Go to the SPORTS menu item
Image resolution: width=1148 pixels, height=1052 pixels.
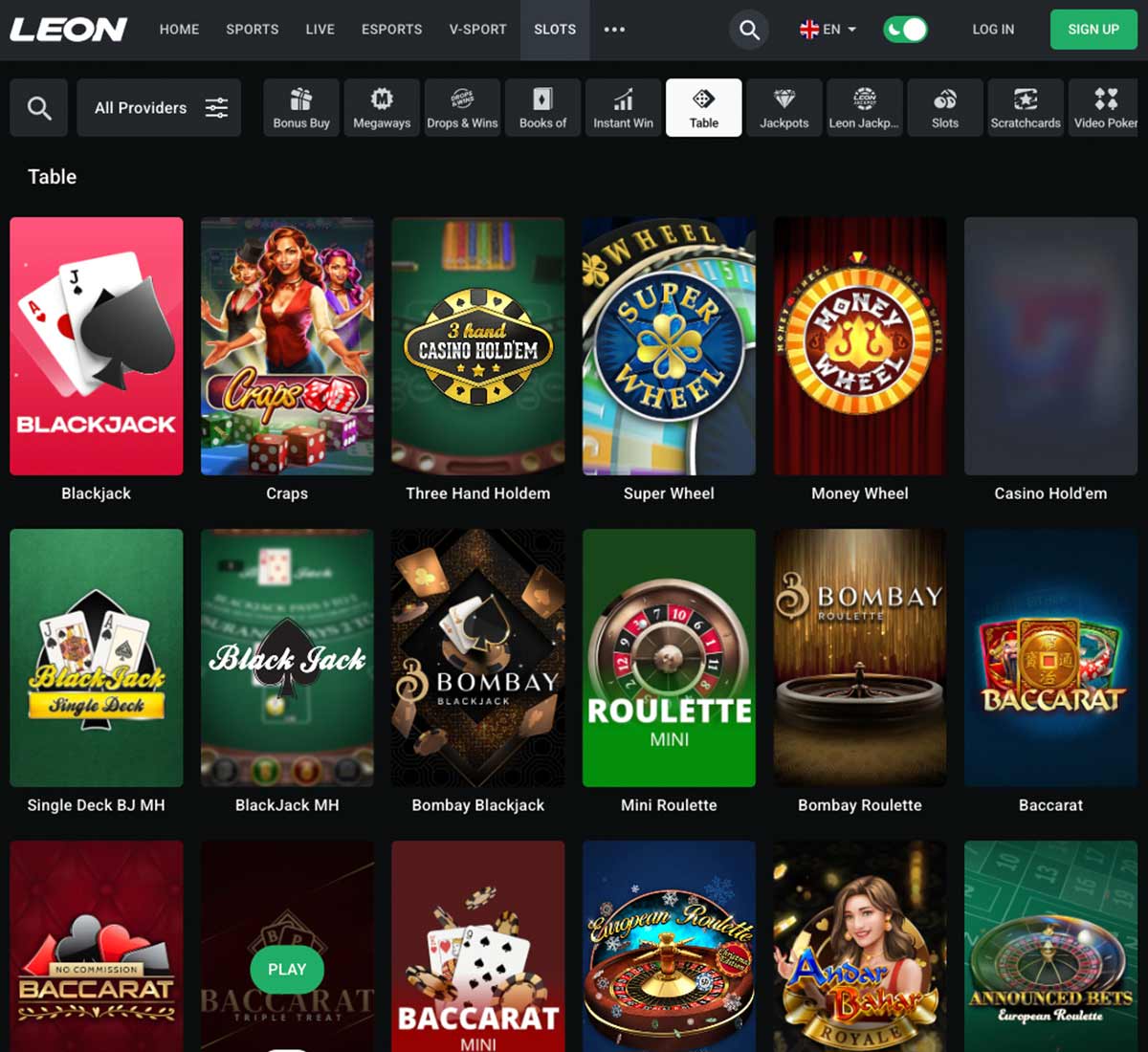click(x=253, y=30)
